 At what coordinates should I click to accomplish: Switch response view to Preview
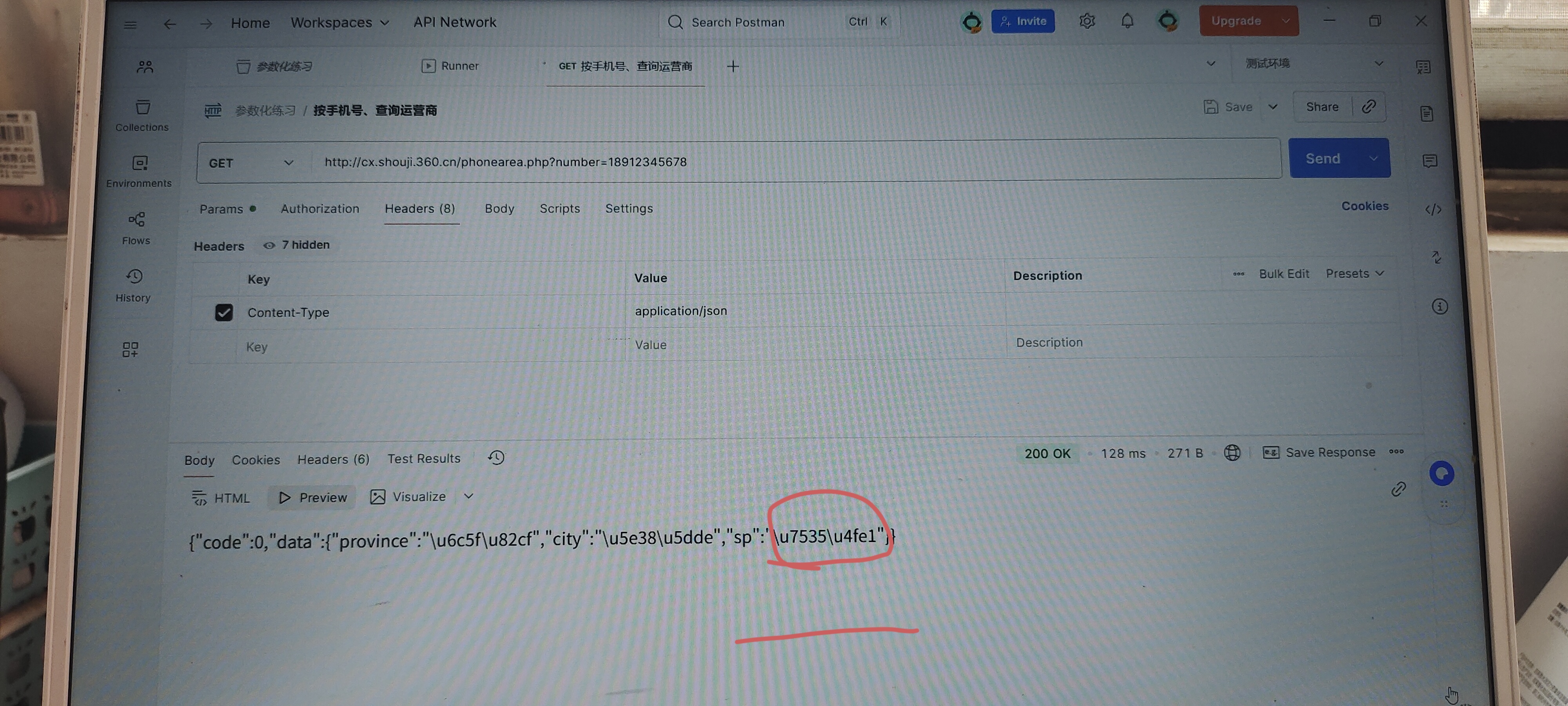pos(313,497)
